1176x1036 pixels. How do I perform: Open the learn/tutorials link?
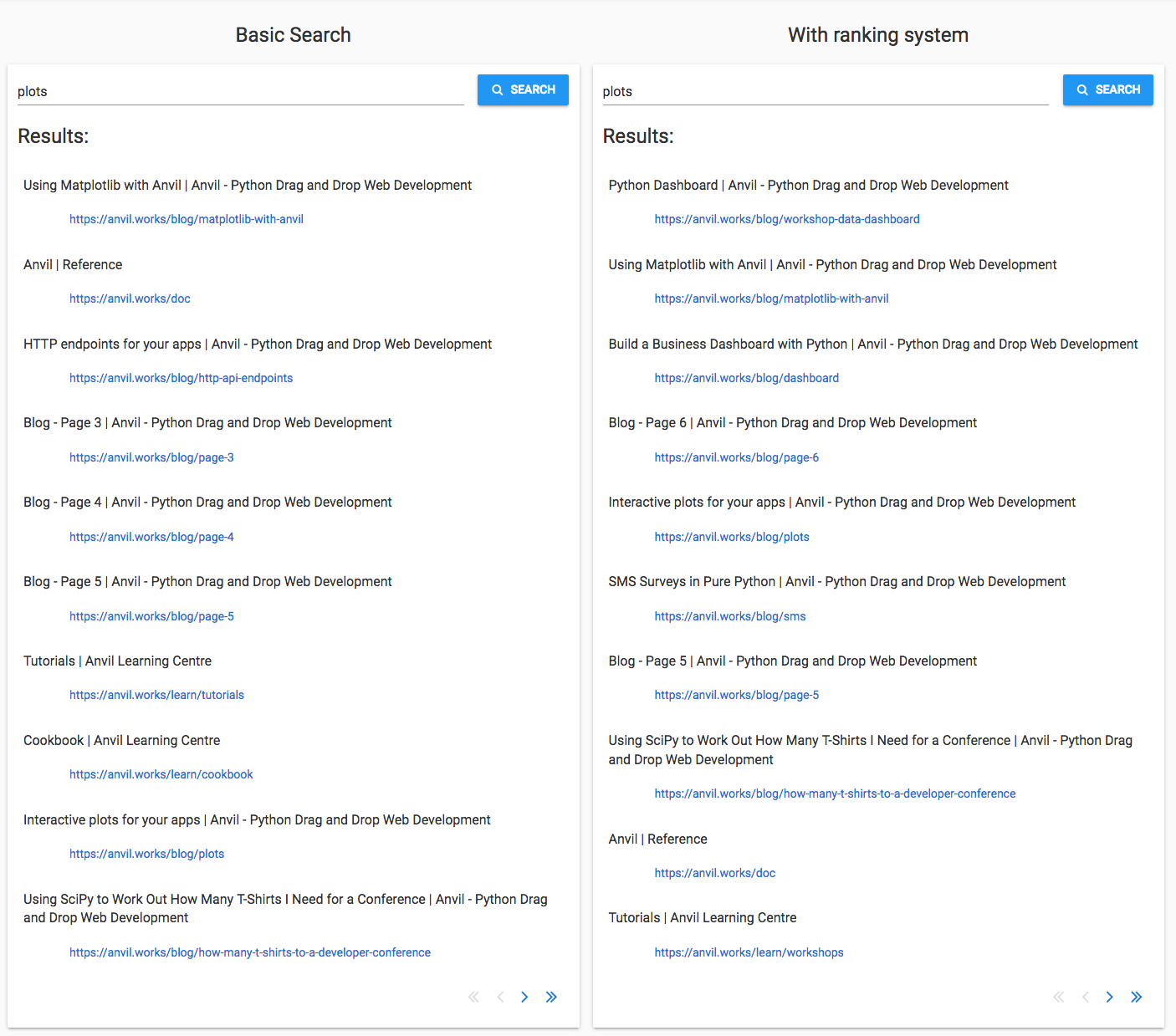coord(156,695)
